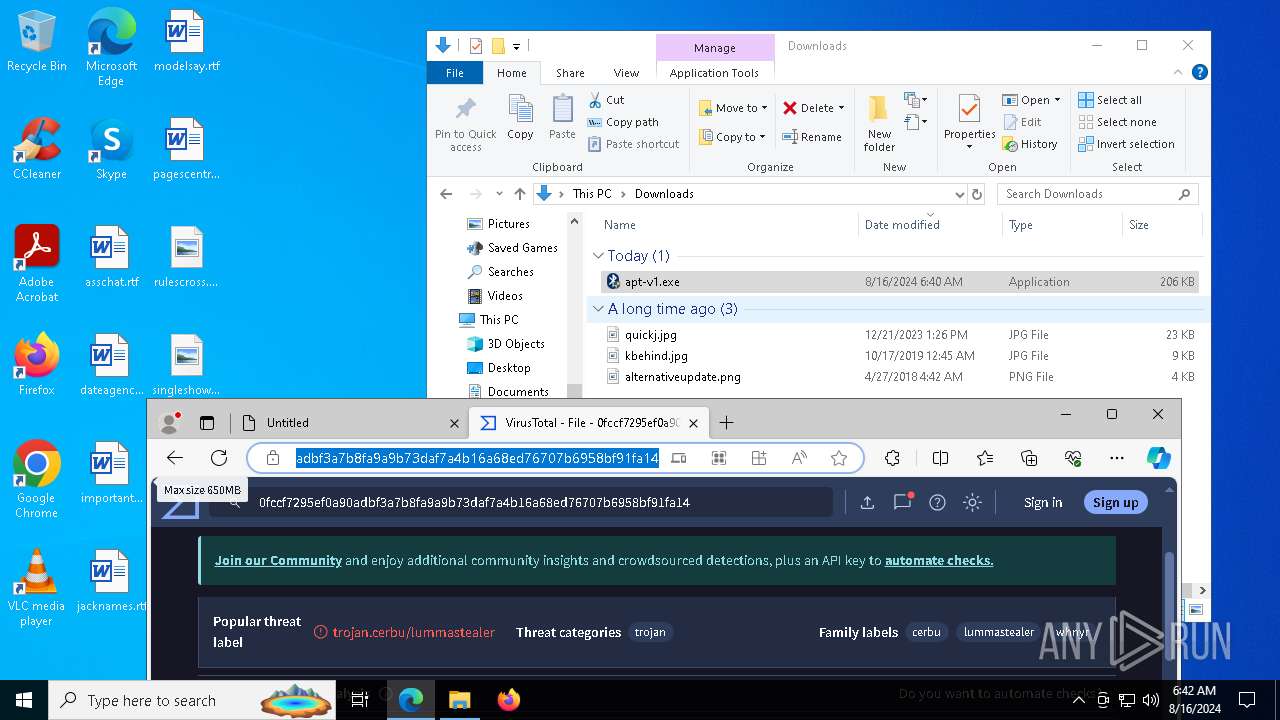Click Invert selection in the ribbon
The image size is (1280, 720).
tap(1127, 144)
